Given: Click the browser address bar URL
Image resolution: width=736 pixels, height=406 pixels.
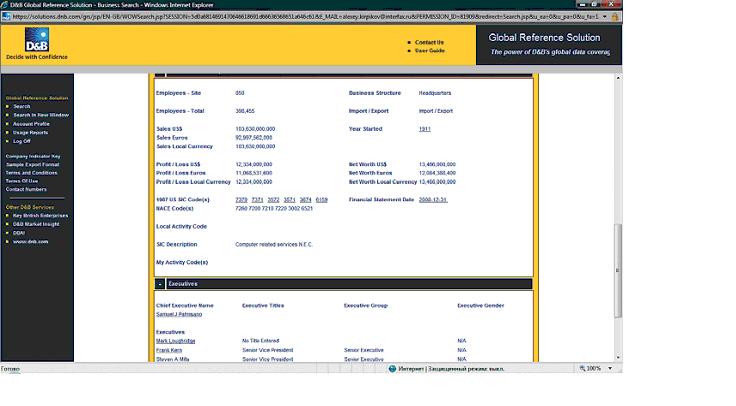Looking at the screenshot, I should [305, 16].
